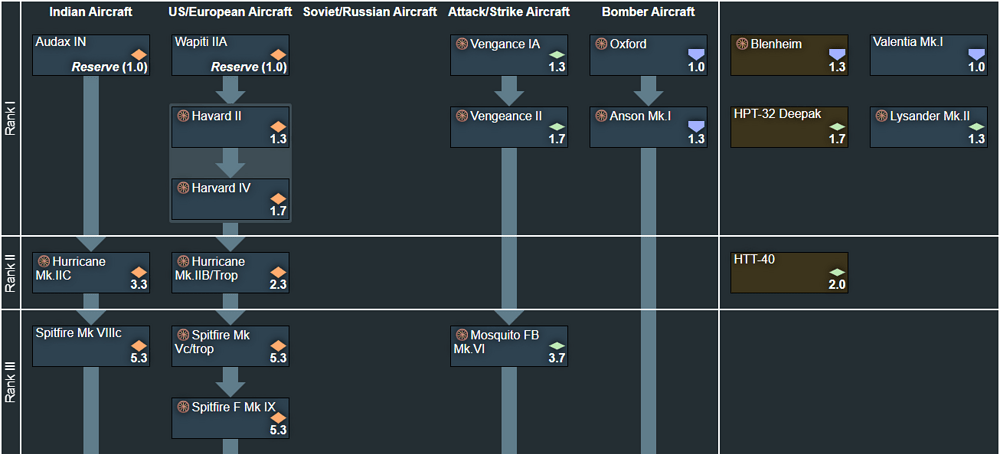
Task: Click the orange fighter diamond on Audax IN
Action: pyautogui.click(x=139, y=55)
